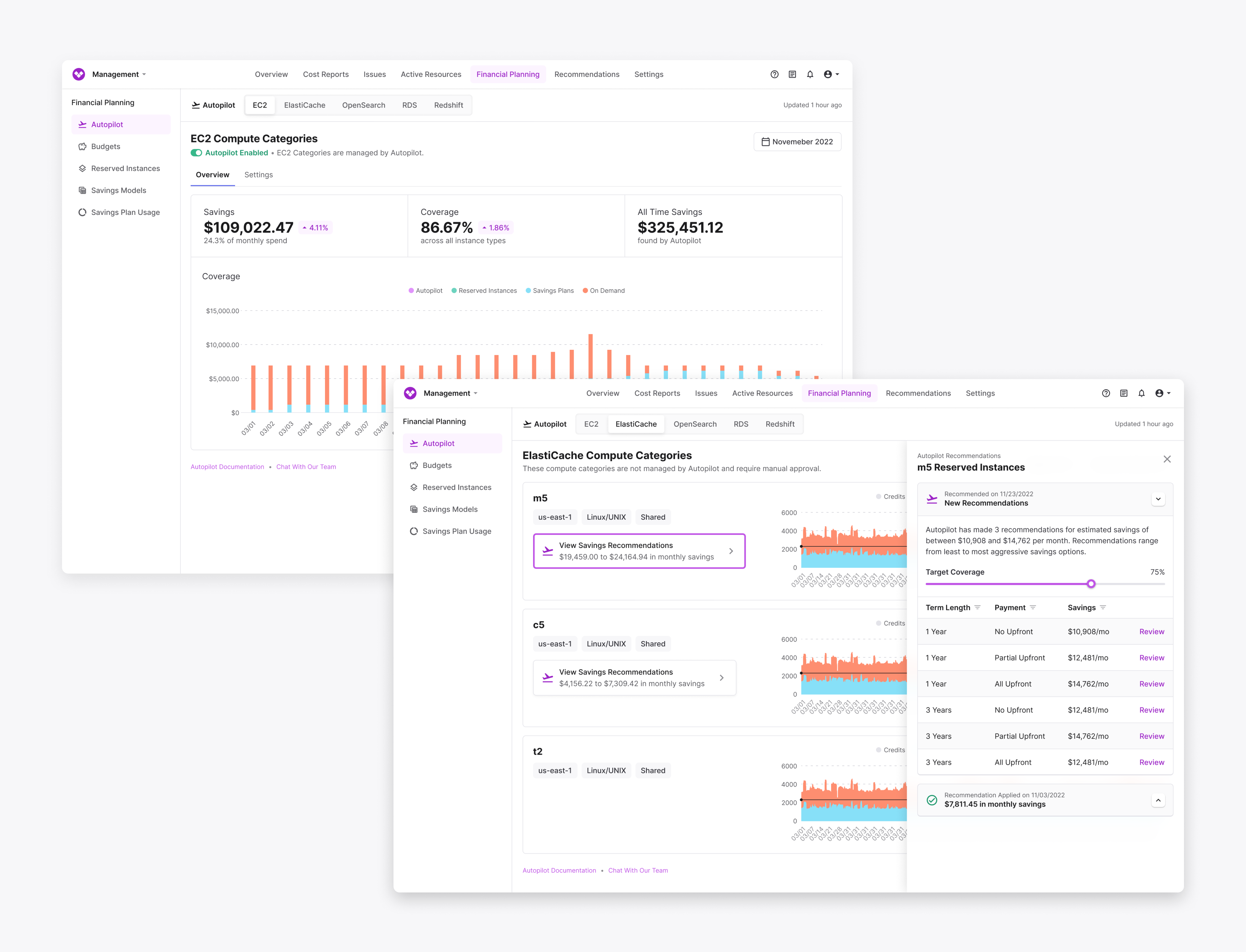Open the Settings sub-tab under EC2 Compute Categories
Image resolution: width=1246 pixels, height=952 pixels.
258,175
